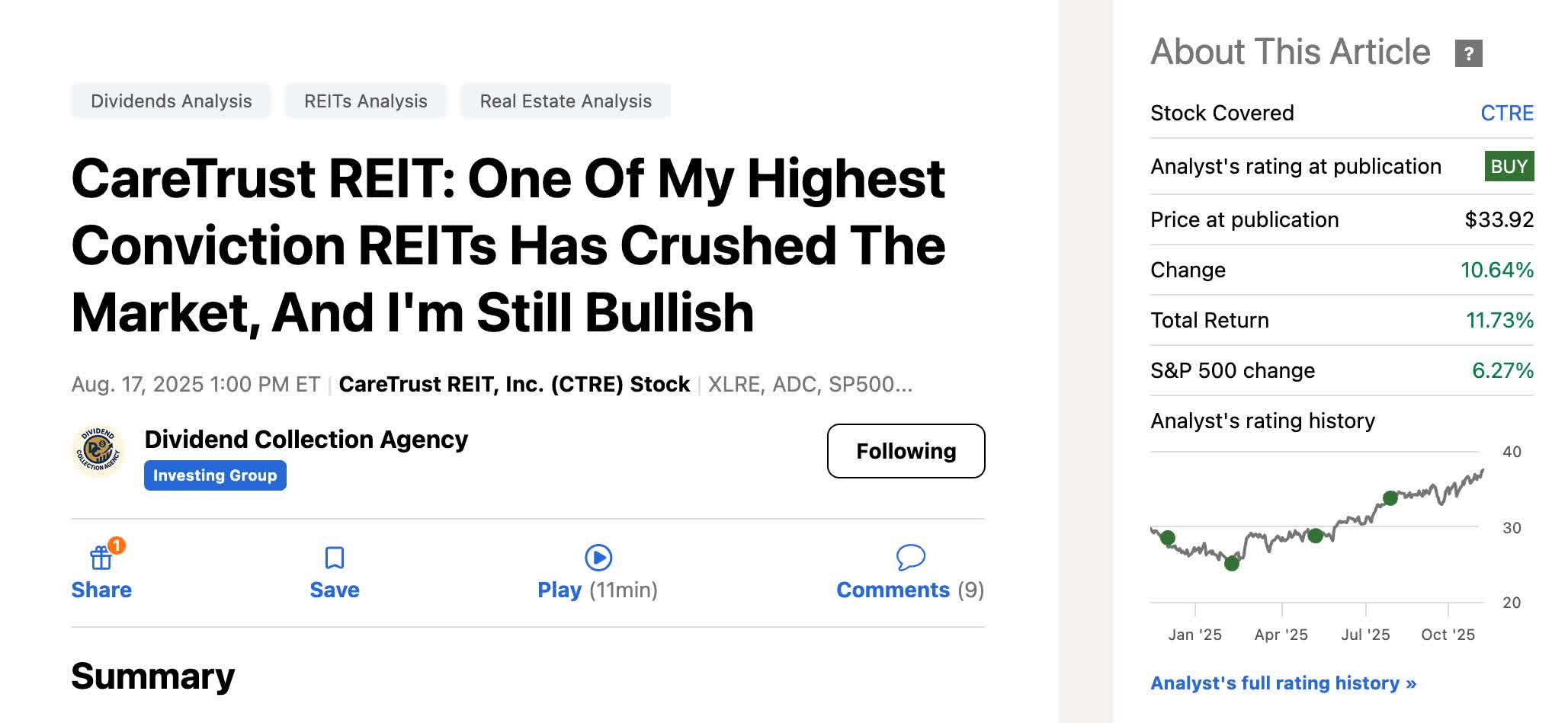1568x723 pixels.
Task: Click the green BUY rating badge
Action: pos(1508,166)
